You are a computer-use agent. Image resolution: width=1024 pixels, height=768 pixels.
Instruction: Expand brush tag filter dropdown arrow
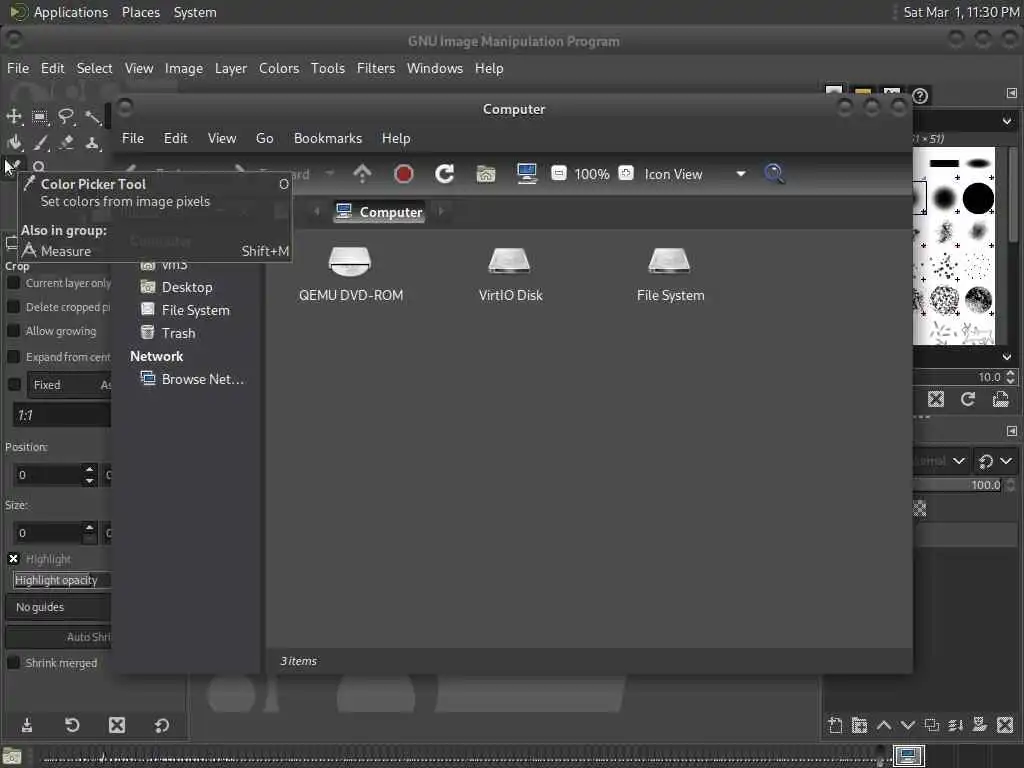pos(1006,121)
